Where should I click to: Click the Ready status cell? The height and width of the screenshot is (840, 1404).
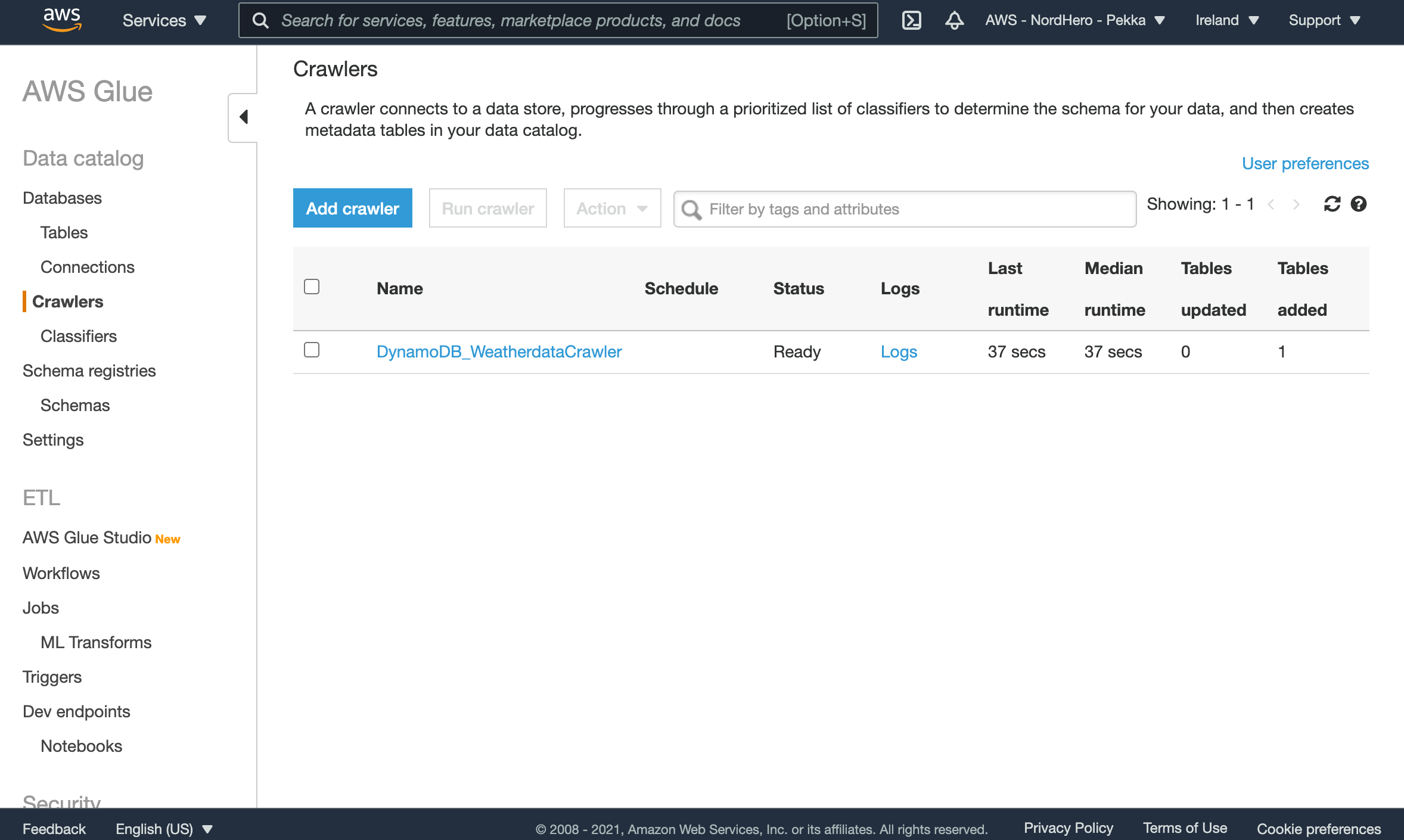[797, 351]
